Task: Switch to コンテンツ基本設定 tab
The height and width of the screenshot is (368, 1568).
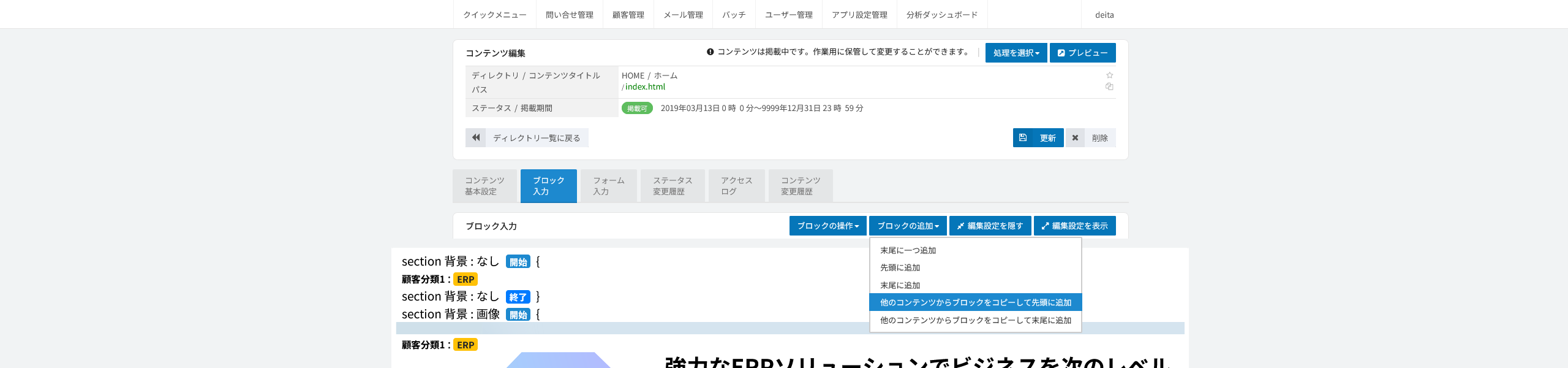Action: (x=484, y=186)
